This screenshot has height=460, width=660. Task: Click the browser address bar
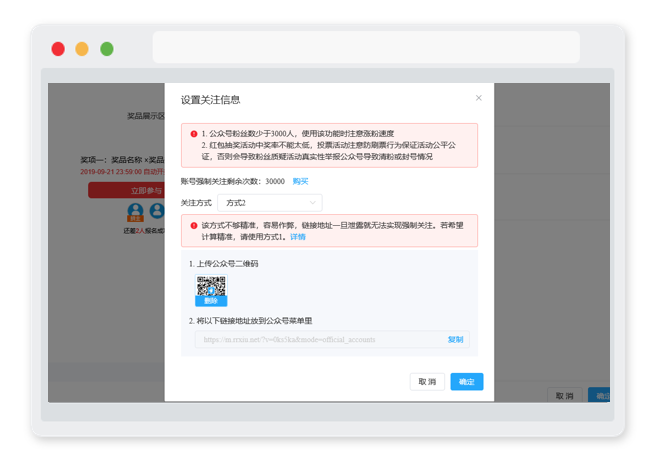pos(366,47)
